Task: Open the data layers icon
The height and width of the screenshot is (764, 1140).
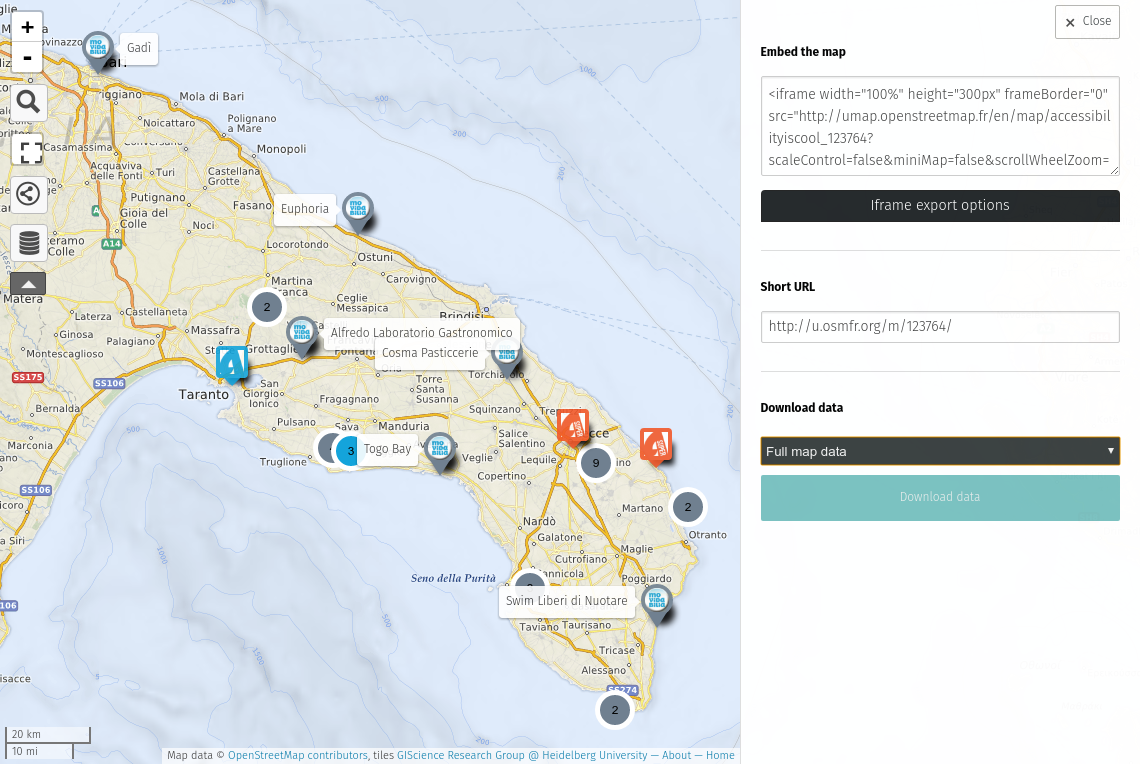Action: click(x=28, y=242)
